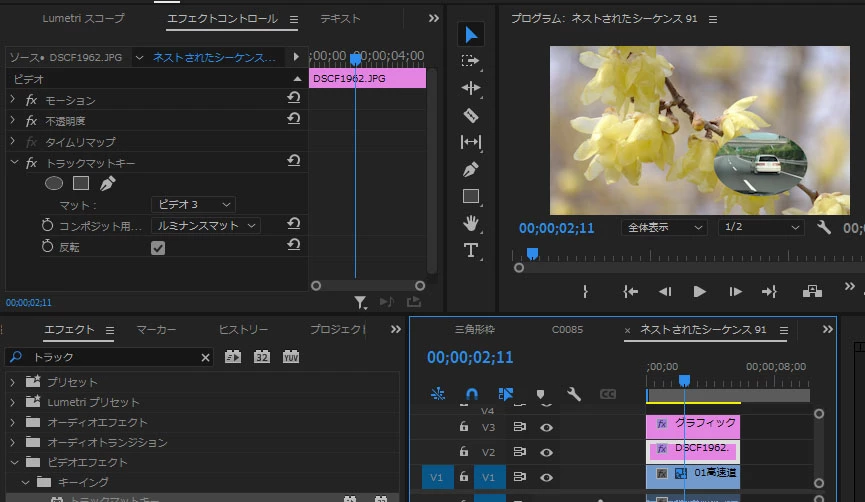Viewport: 865px width, 502px height.
Task: Switch to 三角形枠 sequence tab
Action: click(474, 329)
